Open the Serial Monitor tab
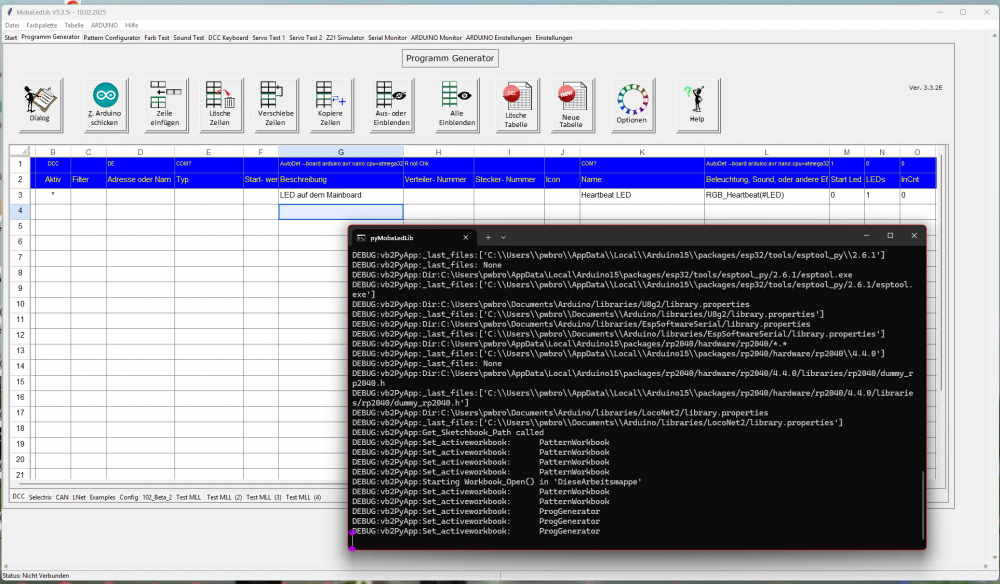This screenshot has width=1000, height=584. [387, 38]
